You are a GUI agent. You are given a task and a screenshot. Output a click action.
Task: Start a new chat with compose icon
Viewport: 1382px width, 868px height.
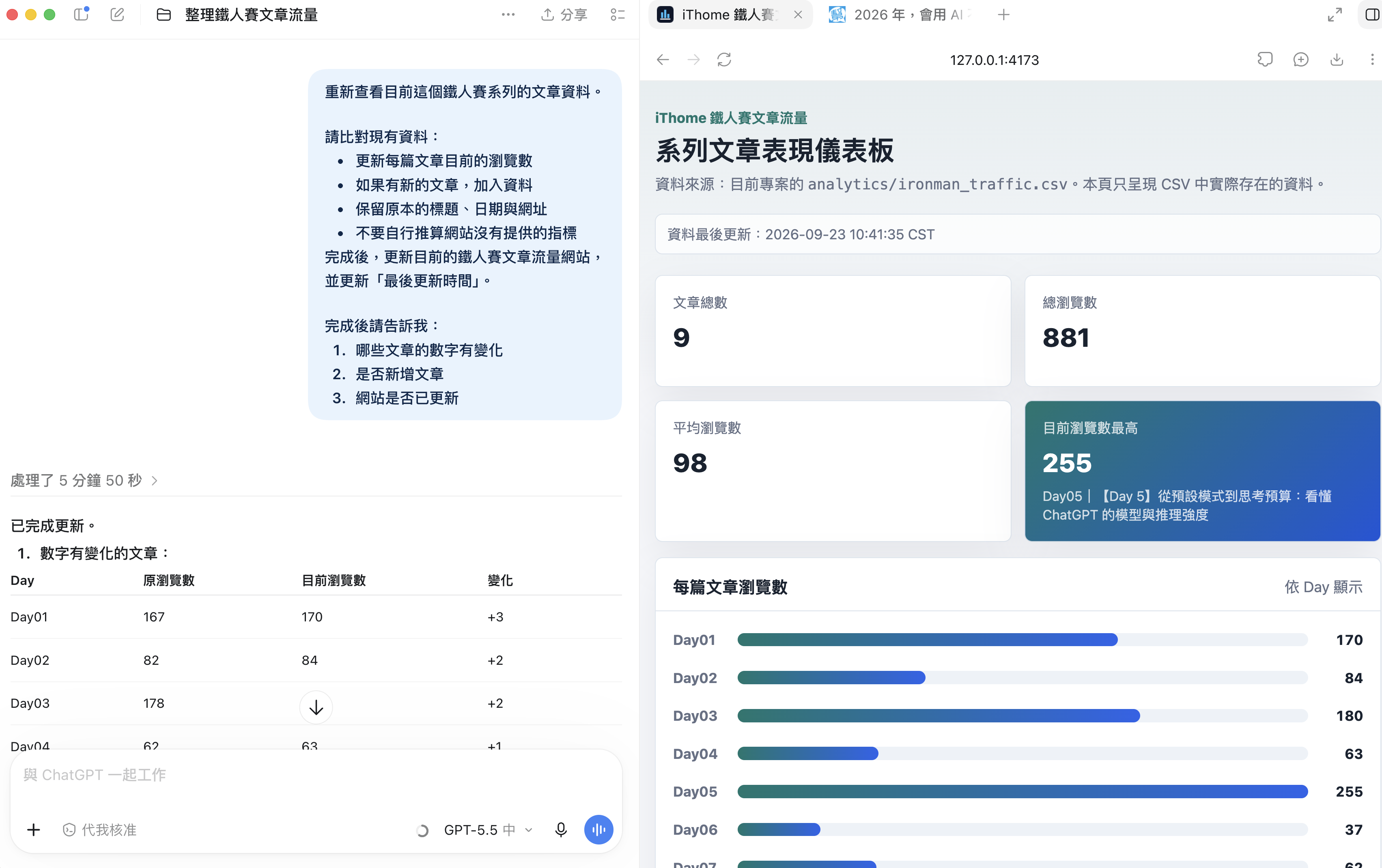point(117,14)
